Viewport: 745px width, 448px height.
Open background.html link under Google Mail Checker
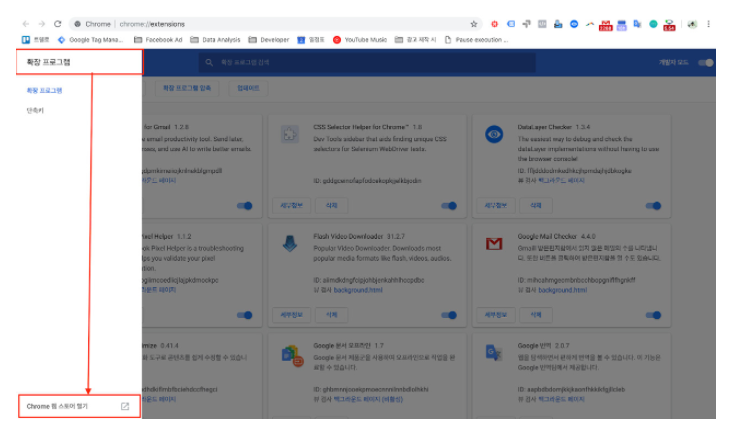[562, 290]
